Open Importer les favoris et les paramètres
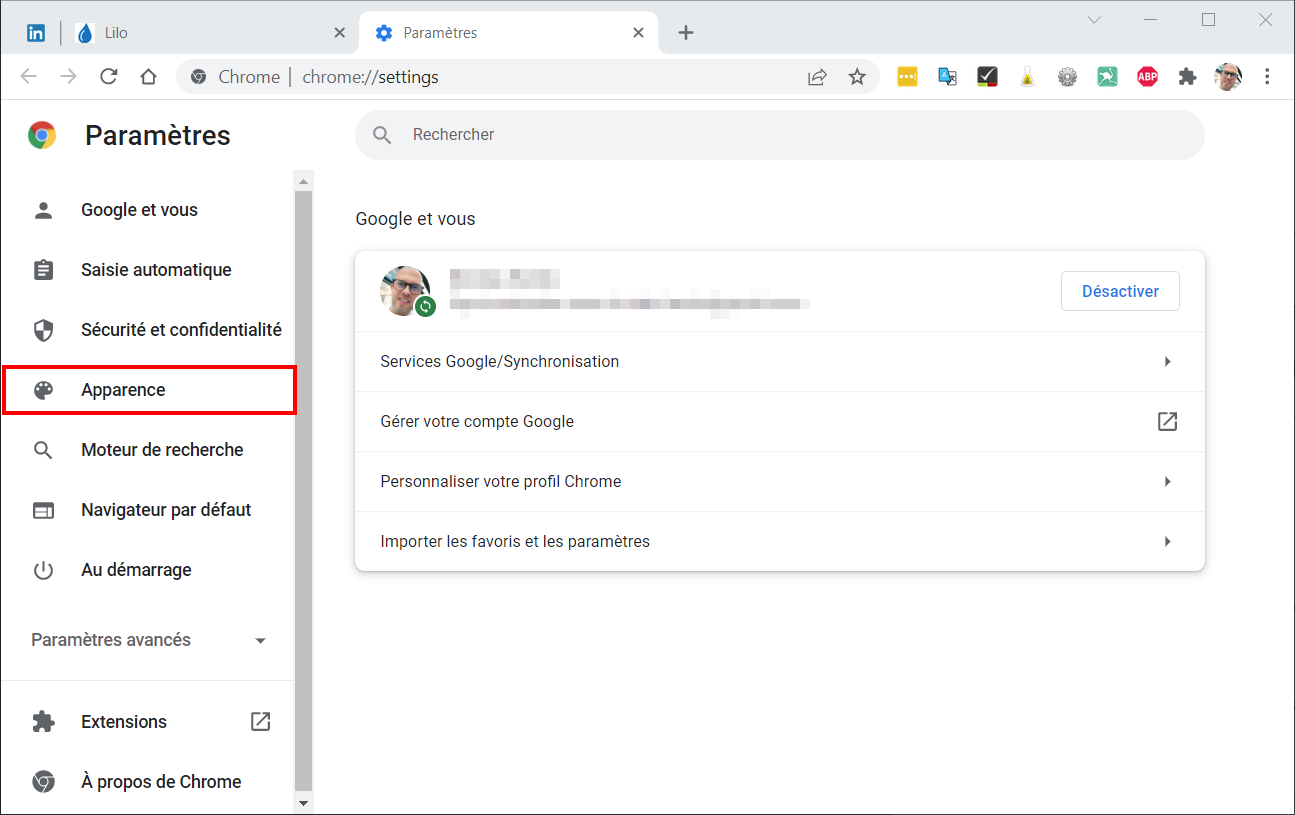1295x815 pixels. tap(780, 541)
